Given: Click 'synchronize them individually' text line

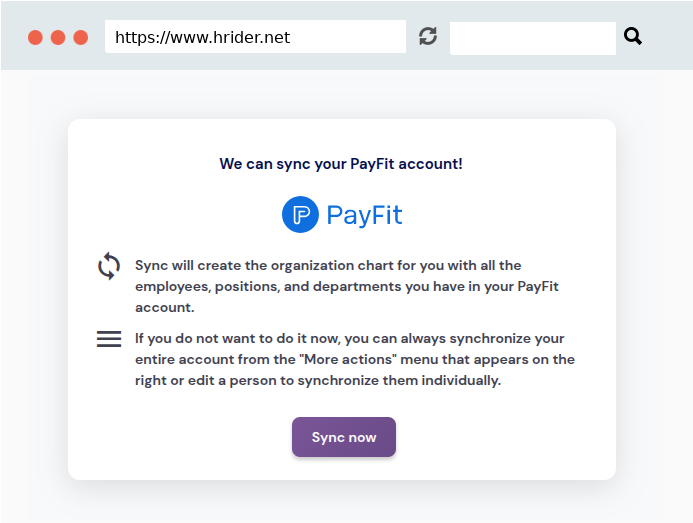Looking at the screenshot, I should tap(318, 381).
